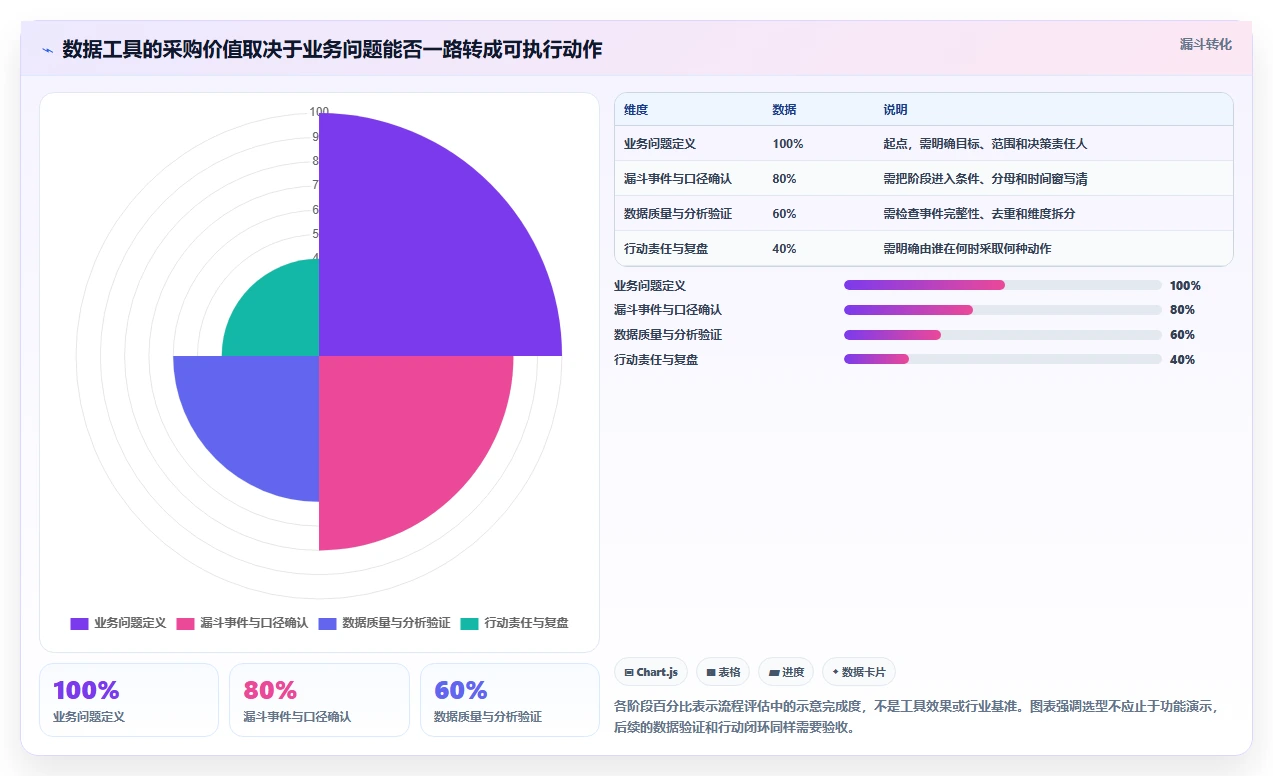Click the 100 axis label on chart
1273x776 pixels.
319,113
